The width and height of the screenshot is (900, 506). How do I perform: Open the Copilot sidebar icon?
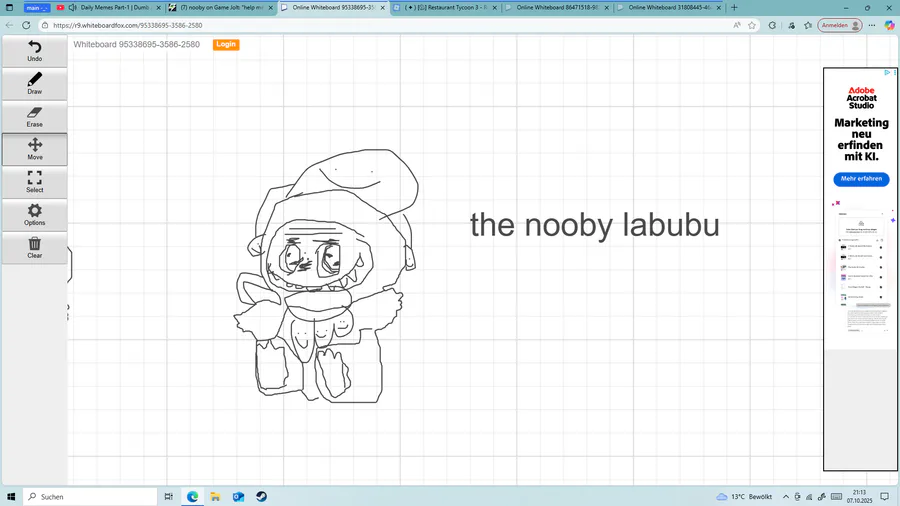[889, 25]
